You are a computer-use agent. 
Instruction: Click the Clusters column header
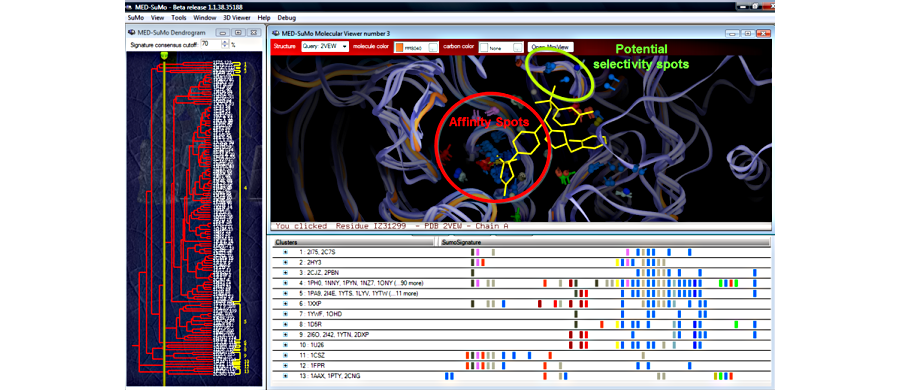click(x=353, y=242)
